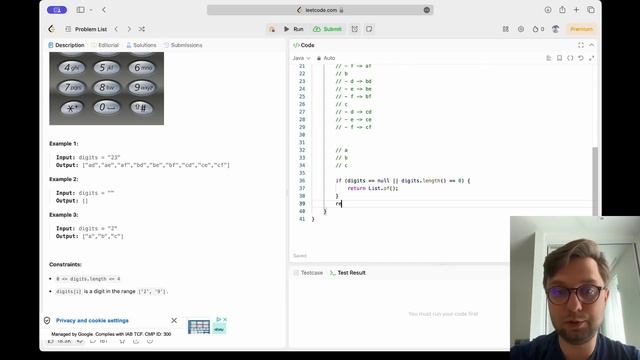
Task: Click the privacy shield icon
Action: 47,320
